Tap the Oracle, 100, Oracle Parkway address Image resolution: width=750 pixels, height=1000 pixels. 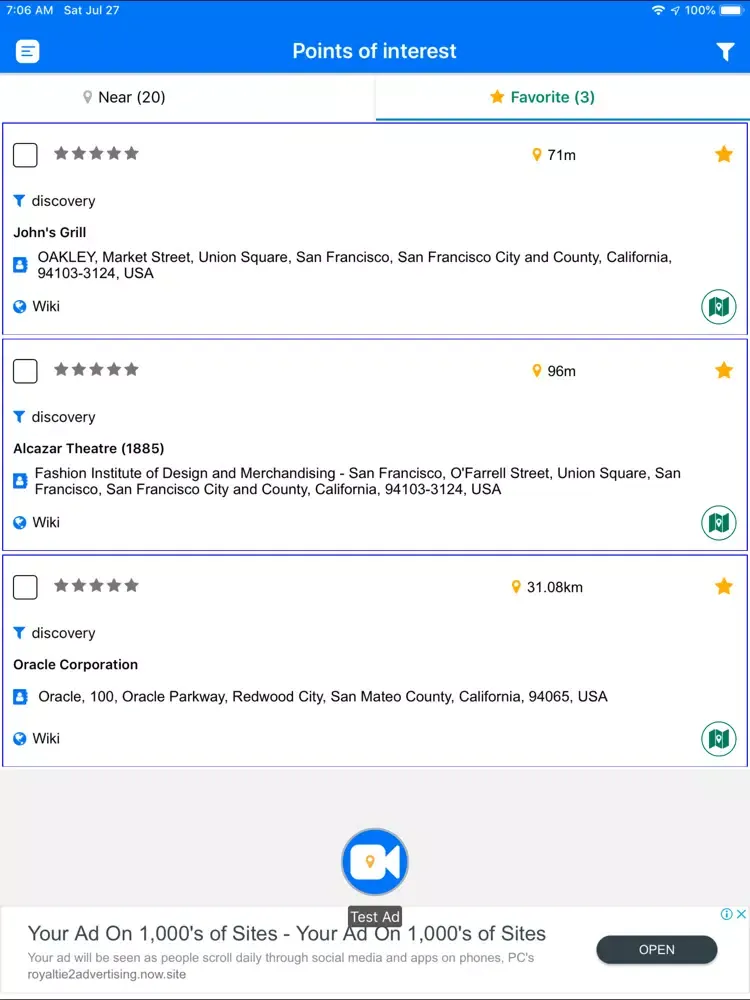[323, 696]
